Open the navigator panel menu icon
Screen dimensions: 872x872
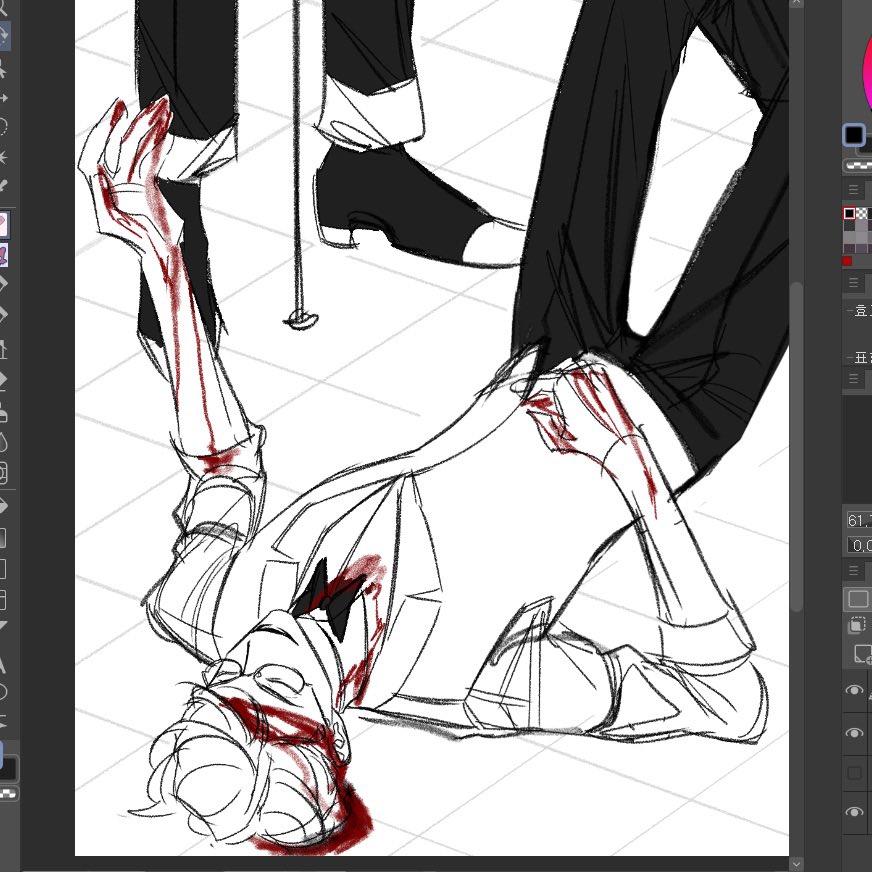coord(854,379)
